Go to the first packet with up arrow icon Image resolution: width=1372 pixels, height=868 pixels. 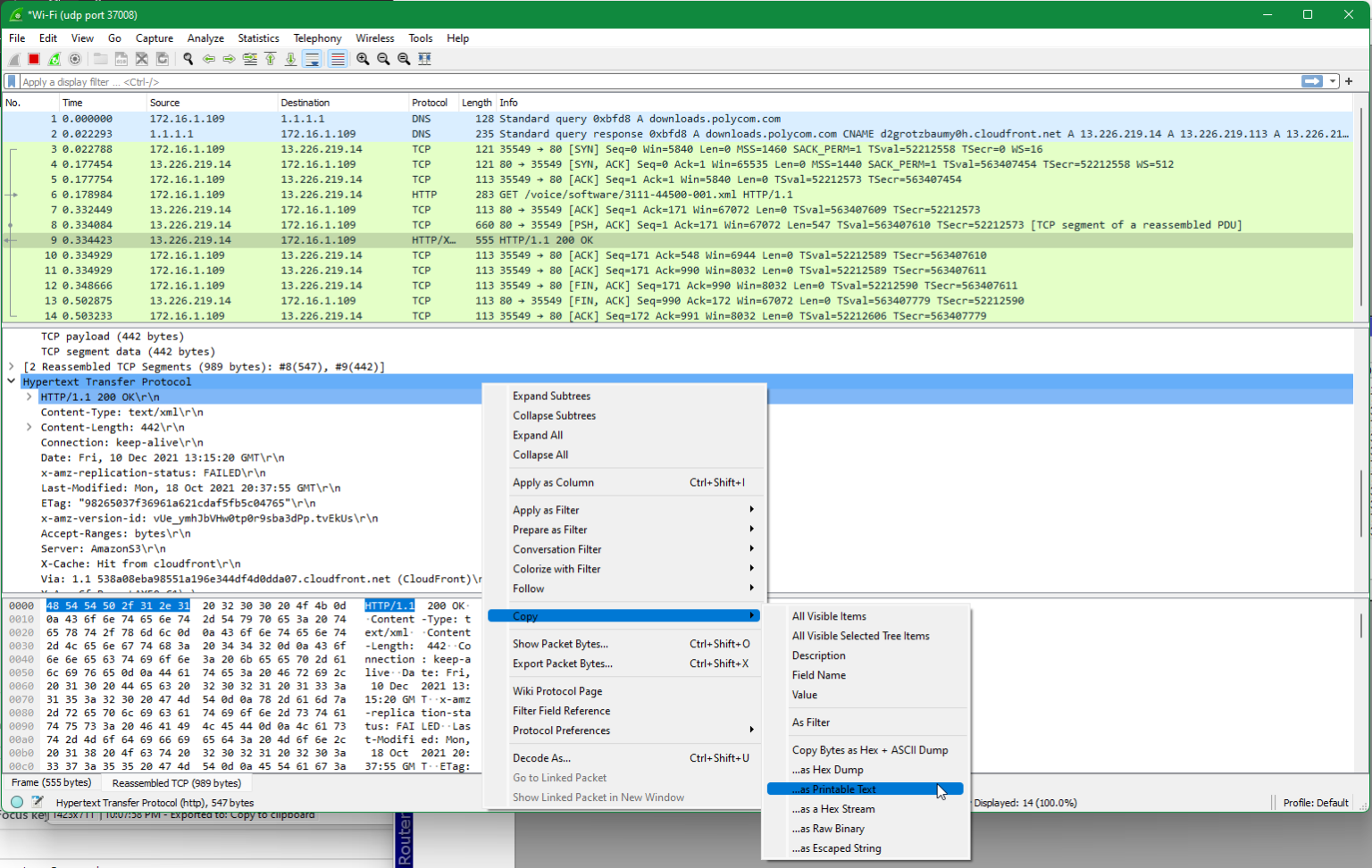click(271, 58)
